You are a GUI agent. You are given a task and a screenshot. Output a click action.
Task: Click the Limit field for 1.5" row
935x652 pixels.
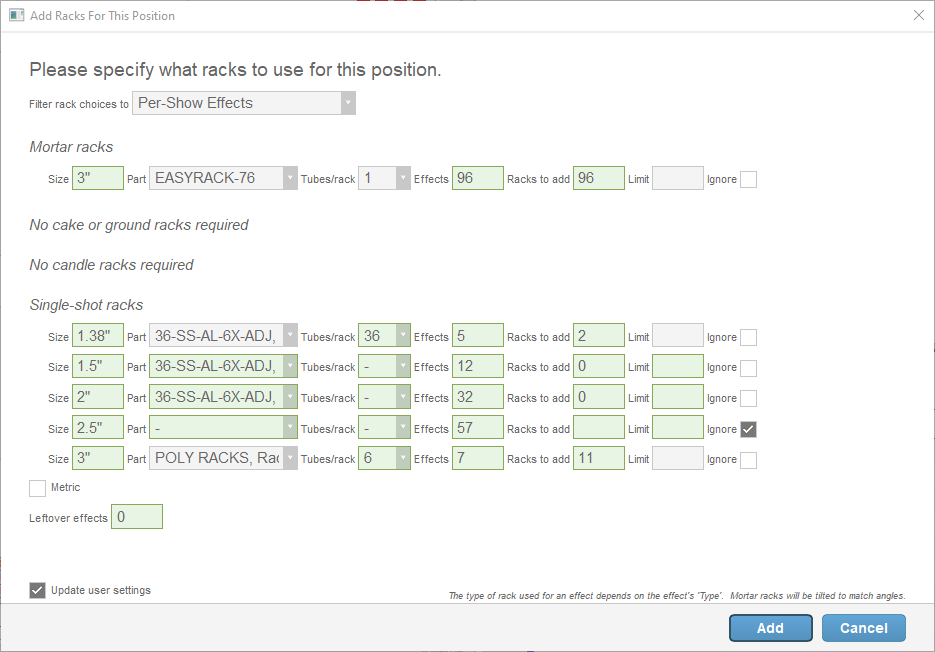click(x=677, y=367)
